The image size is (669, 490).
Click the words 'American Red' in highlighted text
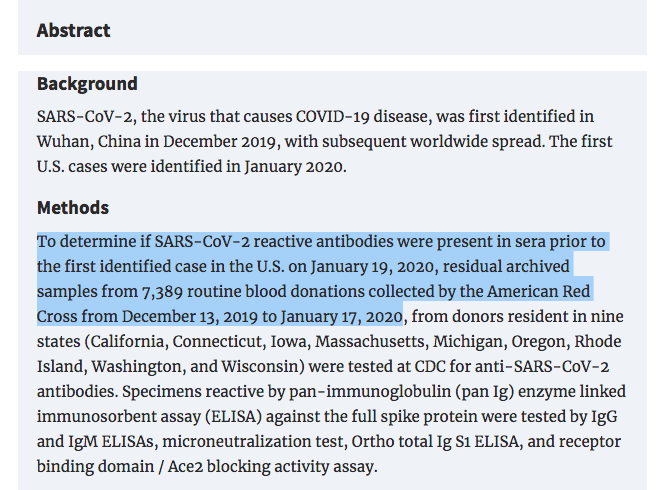[x=538, y=292]
